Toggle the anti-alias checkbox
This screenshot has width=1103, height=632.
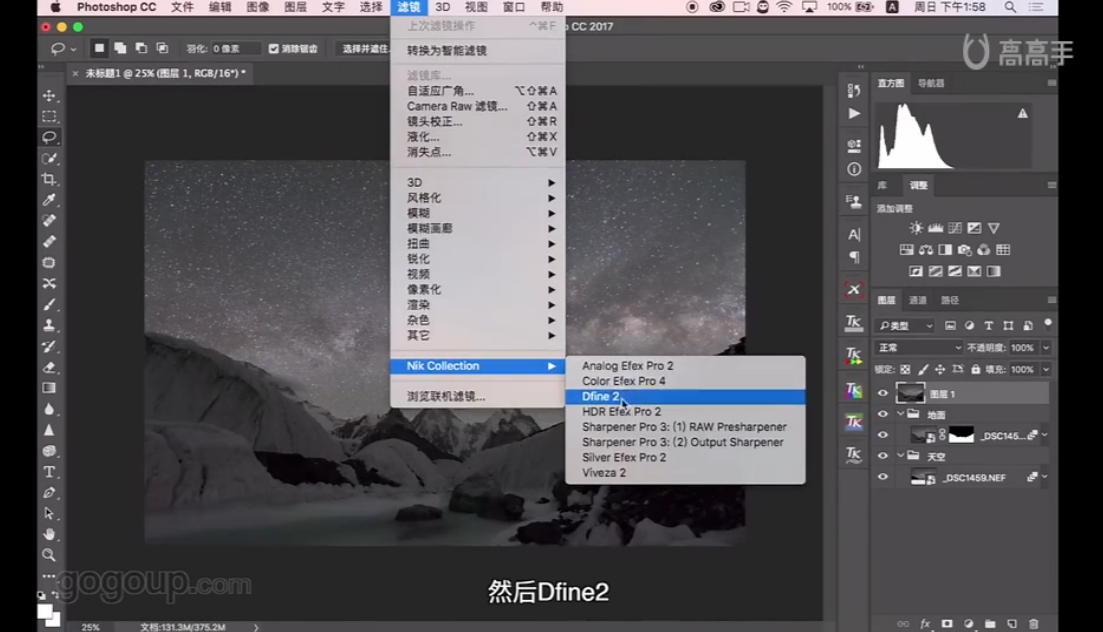274,49
